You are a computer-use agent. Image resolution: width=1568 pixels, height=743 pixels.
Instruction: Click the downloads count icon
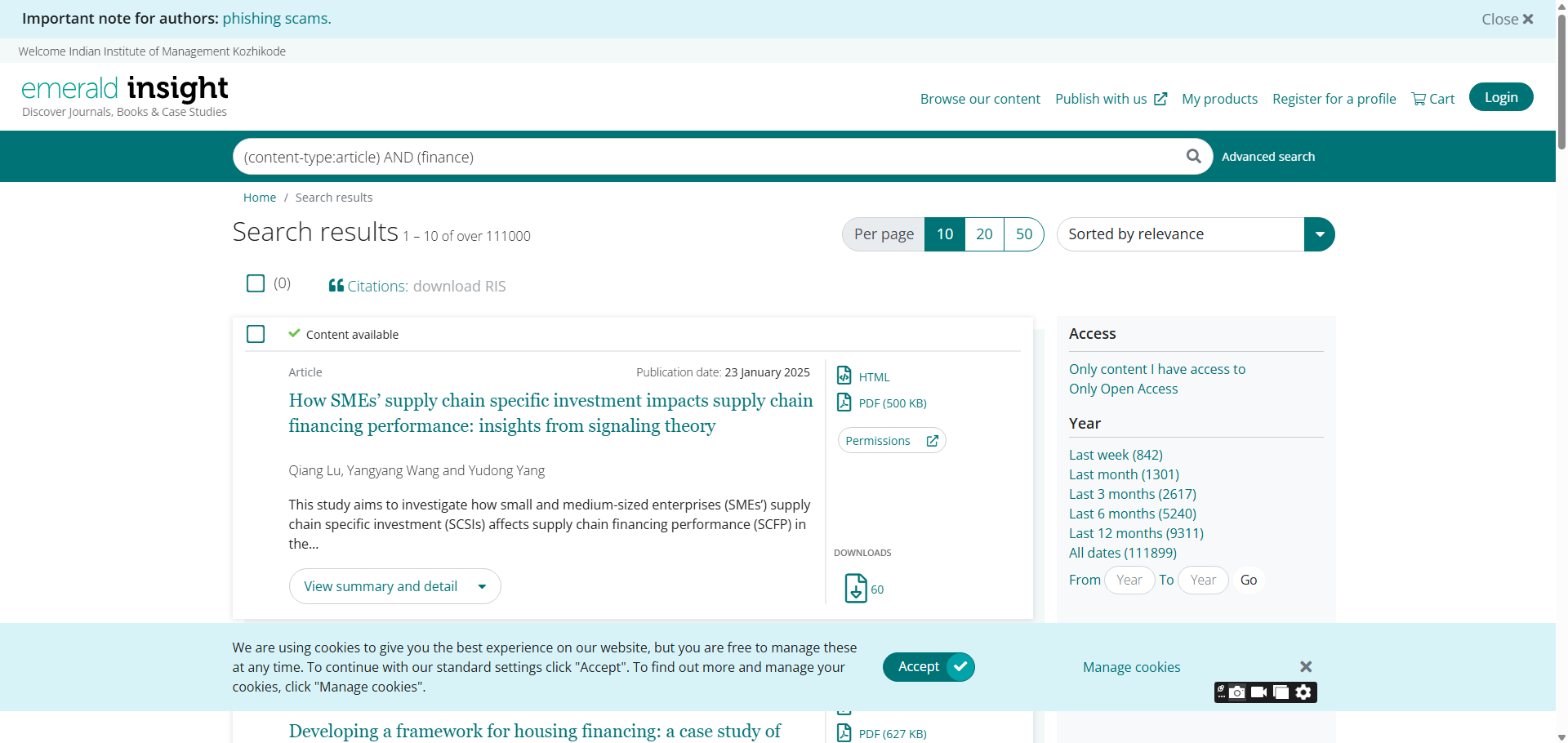pyautogui.click(x=855, y=588)
